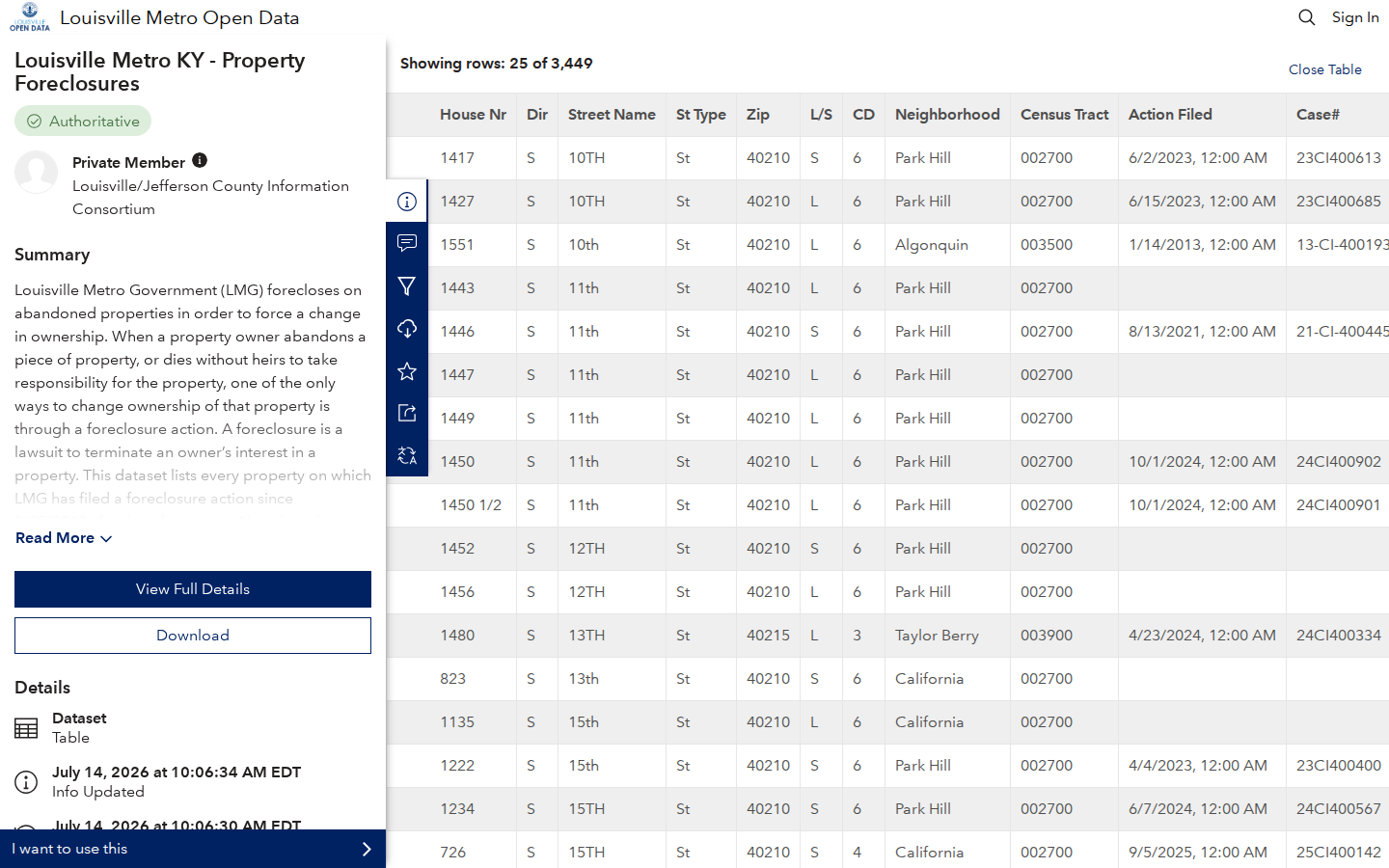Screen dimensions: 1389x868
Task: Select house number 1427 cell
Action: 473,202
